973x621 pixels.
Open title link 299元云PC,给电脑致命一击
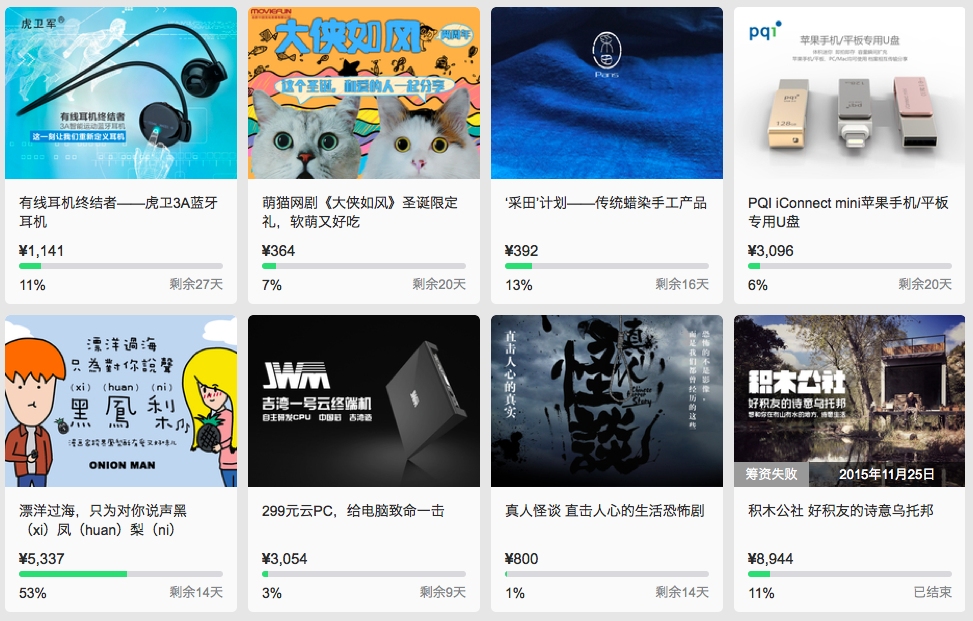tap(353, 511)
